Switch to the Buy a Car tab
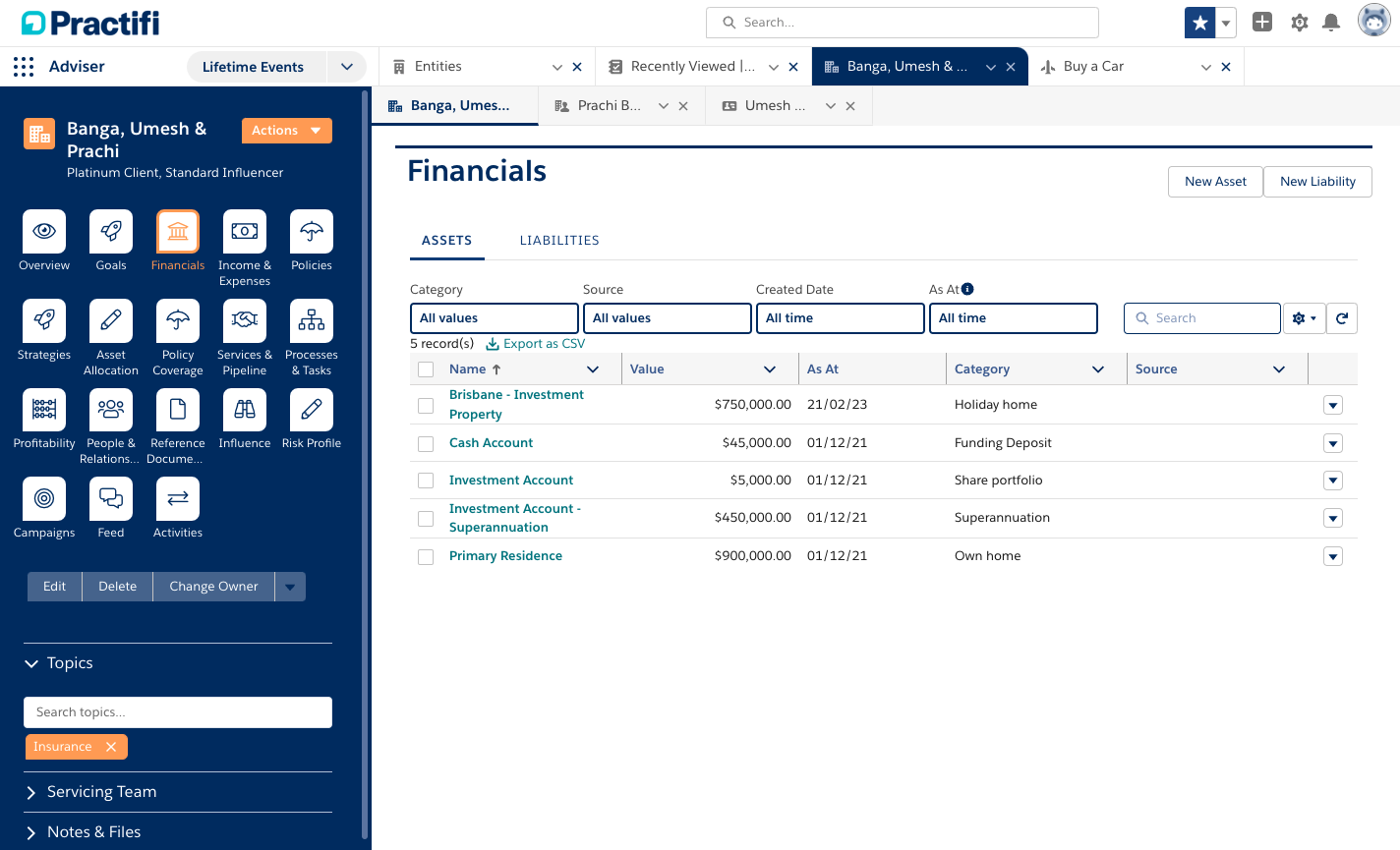Image resolution: width=1400 pixels, height=850 pixels. tap(1093, 67)
